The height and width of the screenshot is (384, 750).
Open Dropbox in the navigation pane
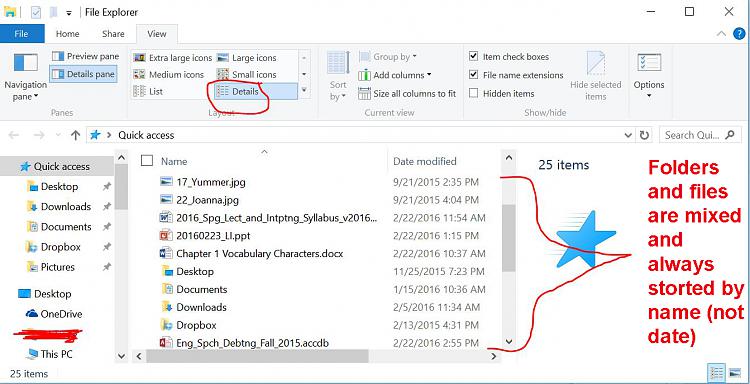point(61,247)
